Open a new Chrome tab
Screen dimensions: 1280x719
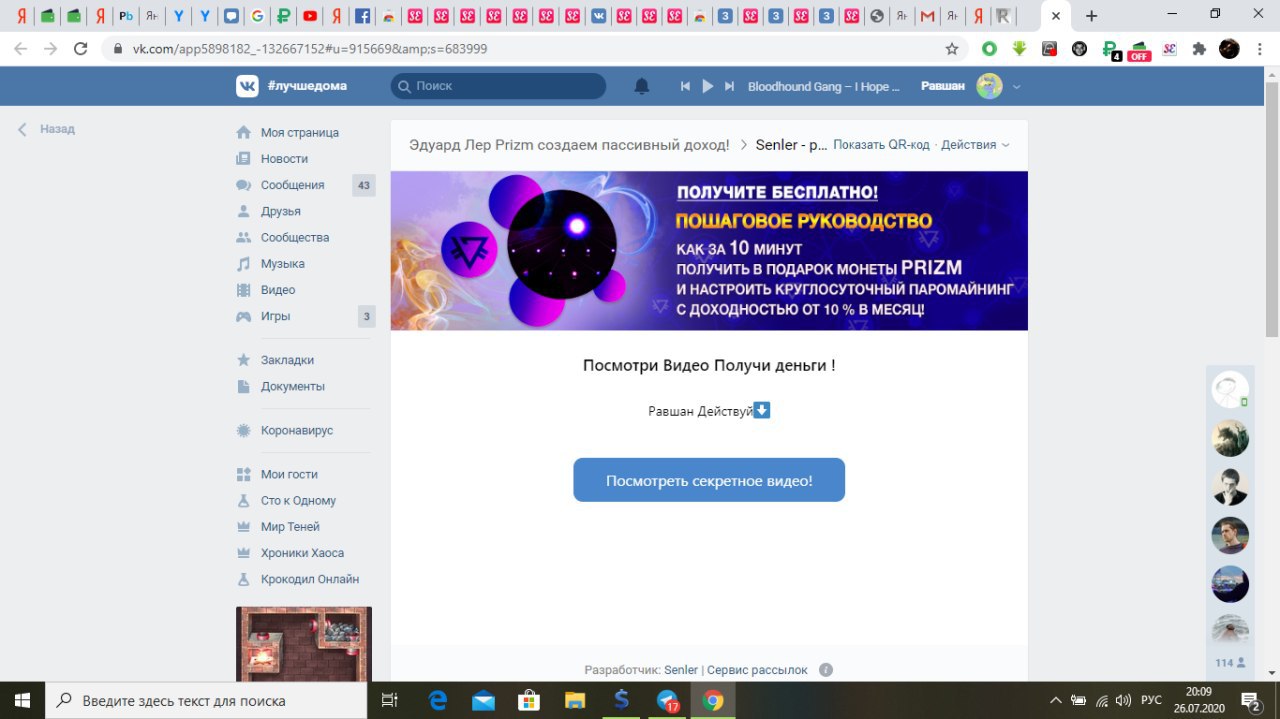(1091, 16)
